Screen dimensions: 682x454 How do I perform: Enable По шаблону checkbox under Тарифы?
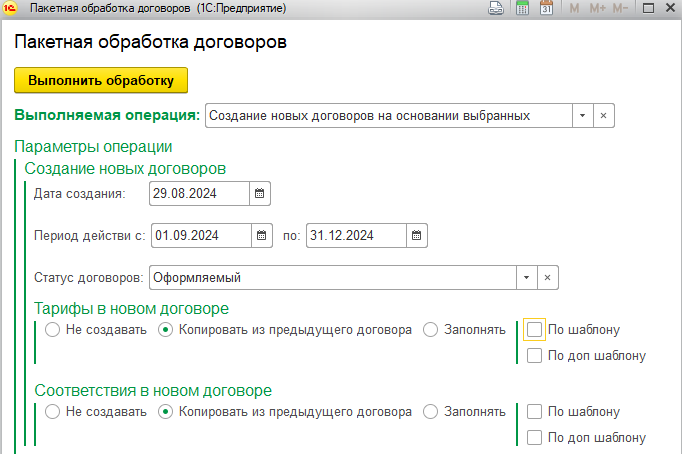coord(535,329)
